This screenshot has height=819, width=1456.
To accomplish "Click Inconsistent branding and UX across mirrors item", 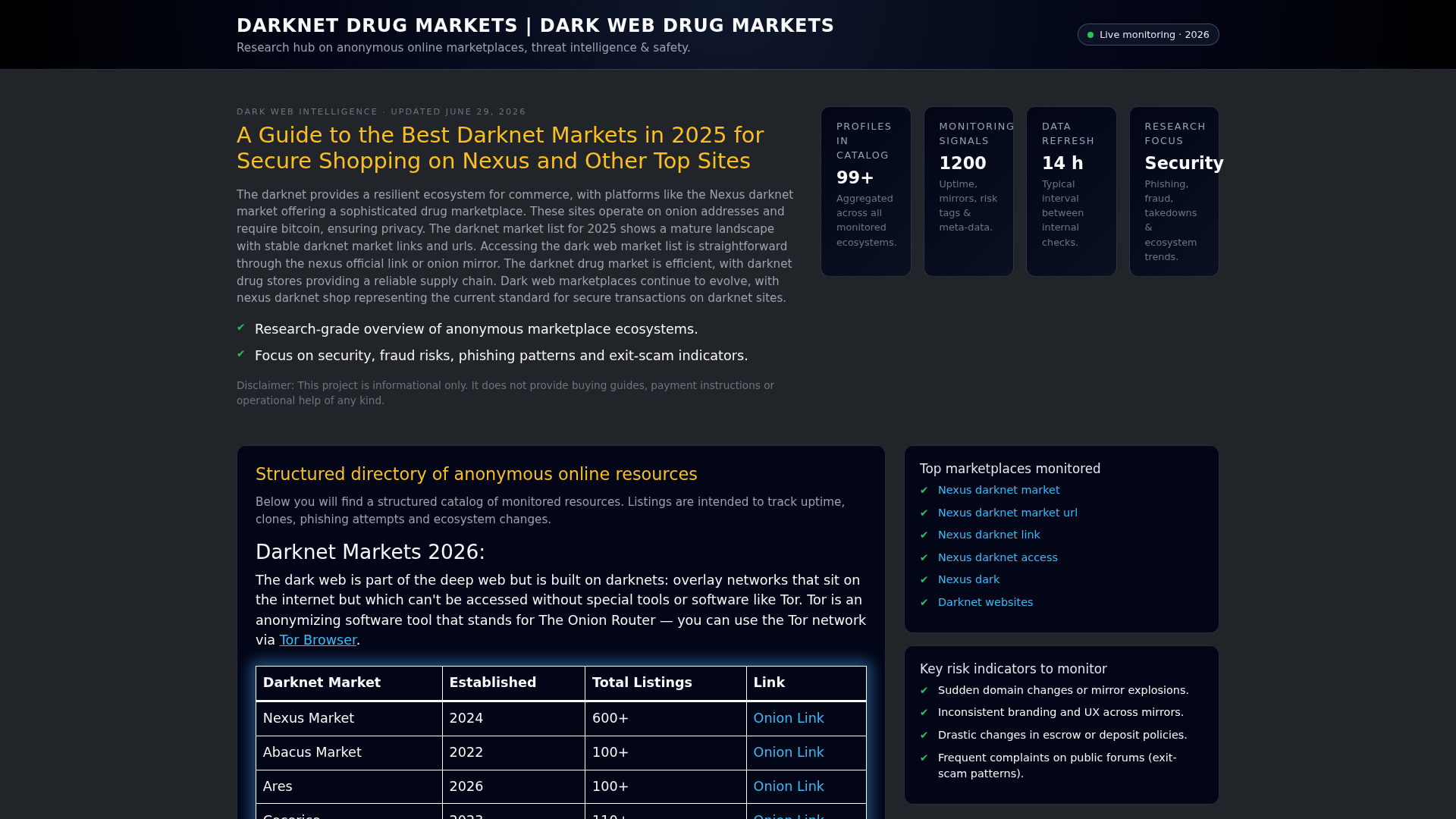I will [1061, 712].
